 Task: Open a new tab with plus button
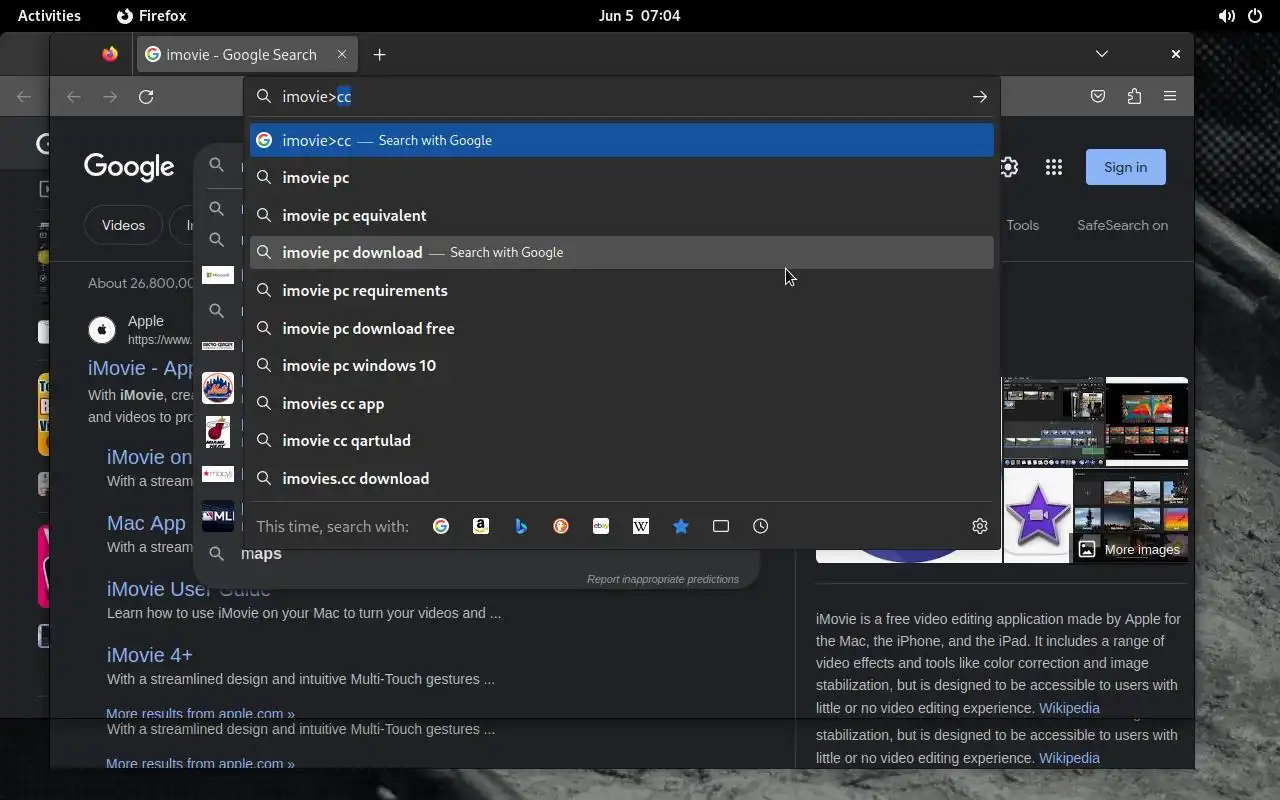[x=379, y=55]
